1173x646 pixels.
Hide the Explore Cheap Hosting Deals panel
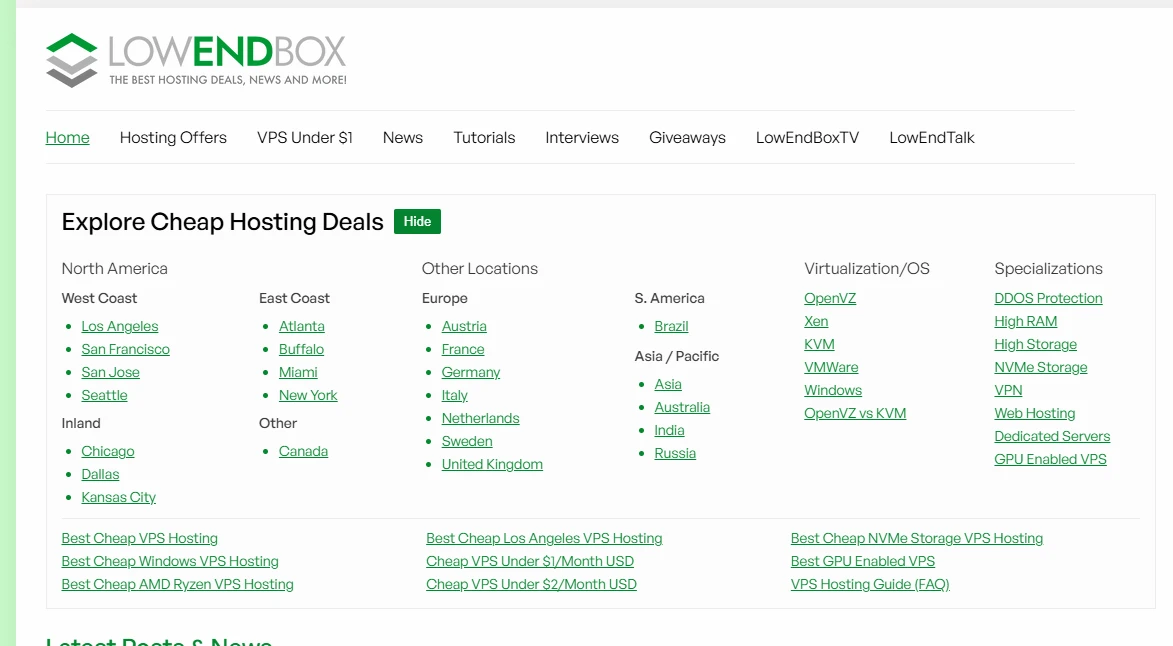click(x=417, y=221)
